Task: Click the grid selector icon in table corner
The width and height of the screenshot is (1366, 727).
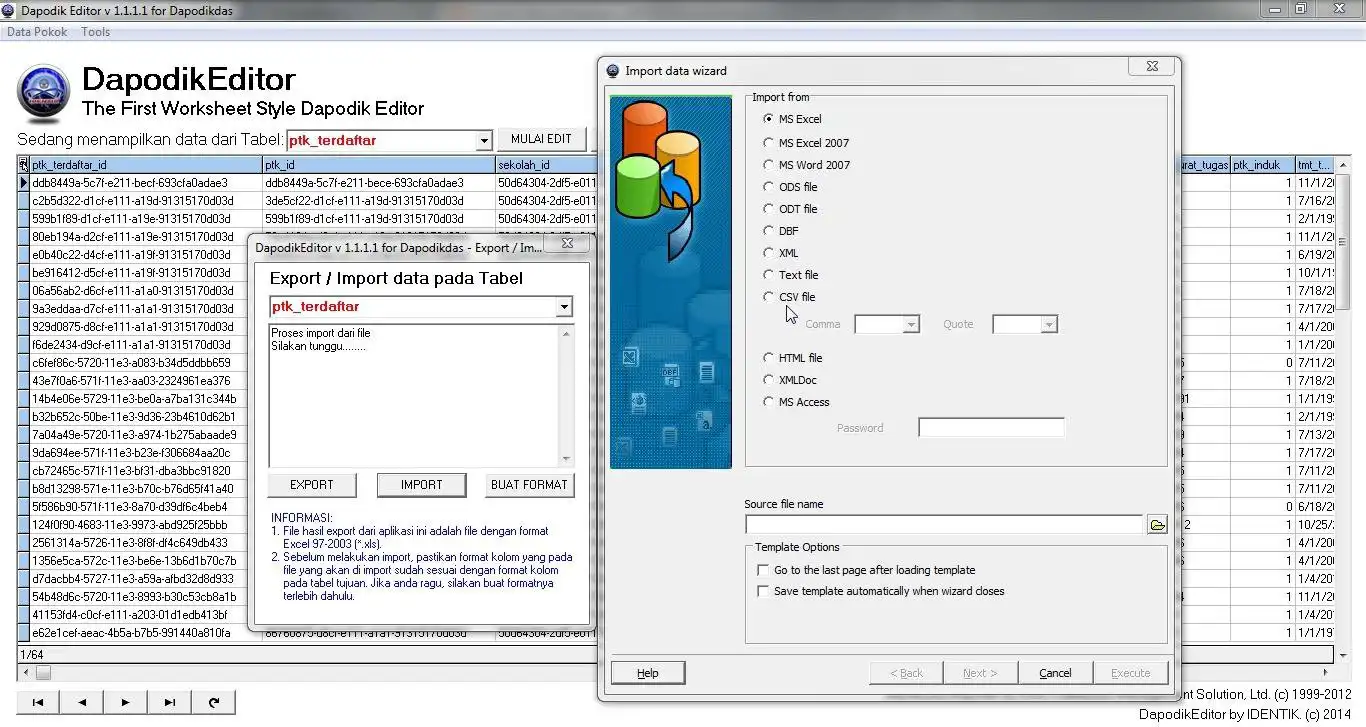Action: 24,165
